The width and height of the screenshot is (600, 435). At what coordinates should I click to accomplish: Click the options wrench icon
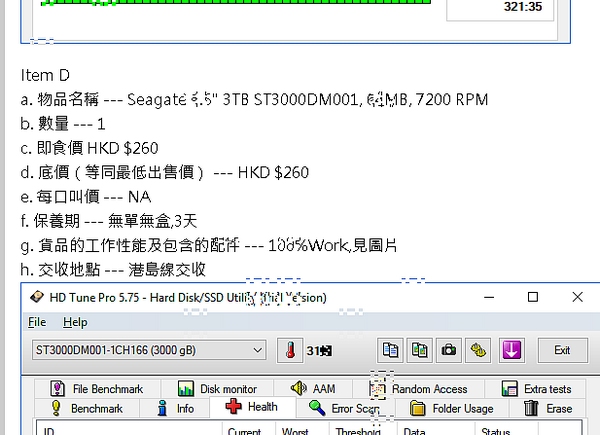click(478, 350)
